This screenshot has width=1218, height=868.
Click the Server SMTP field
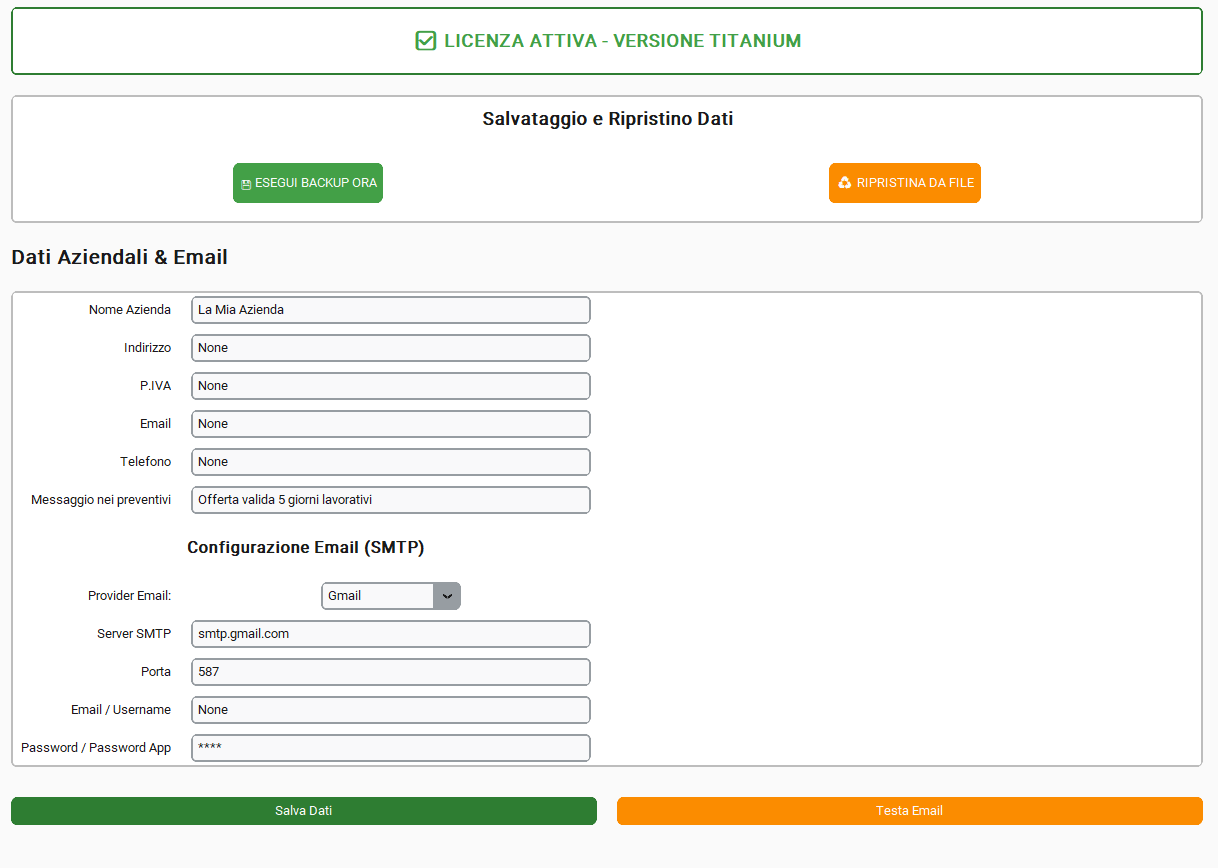click(390, 634)
